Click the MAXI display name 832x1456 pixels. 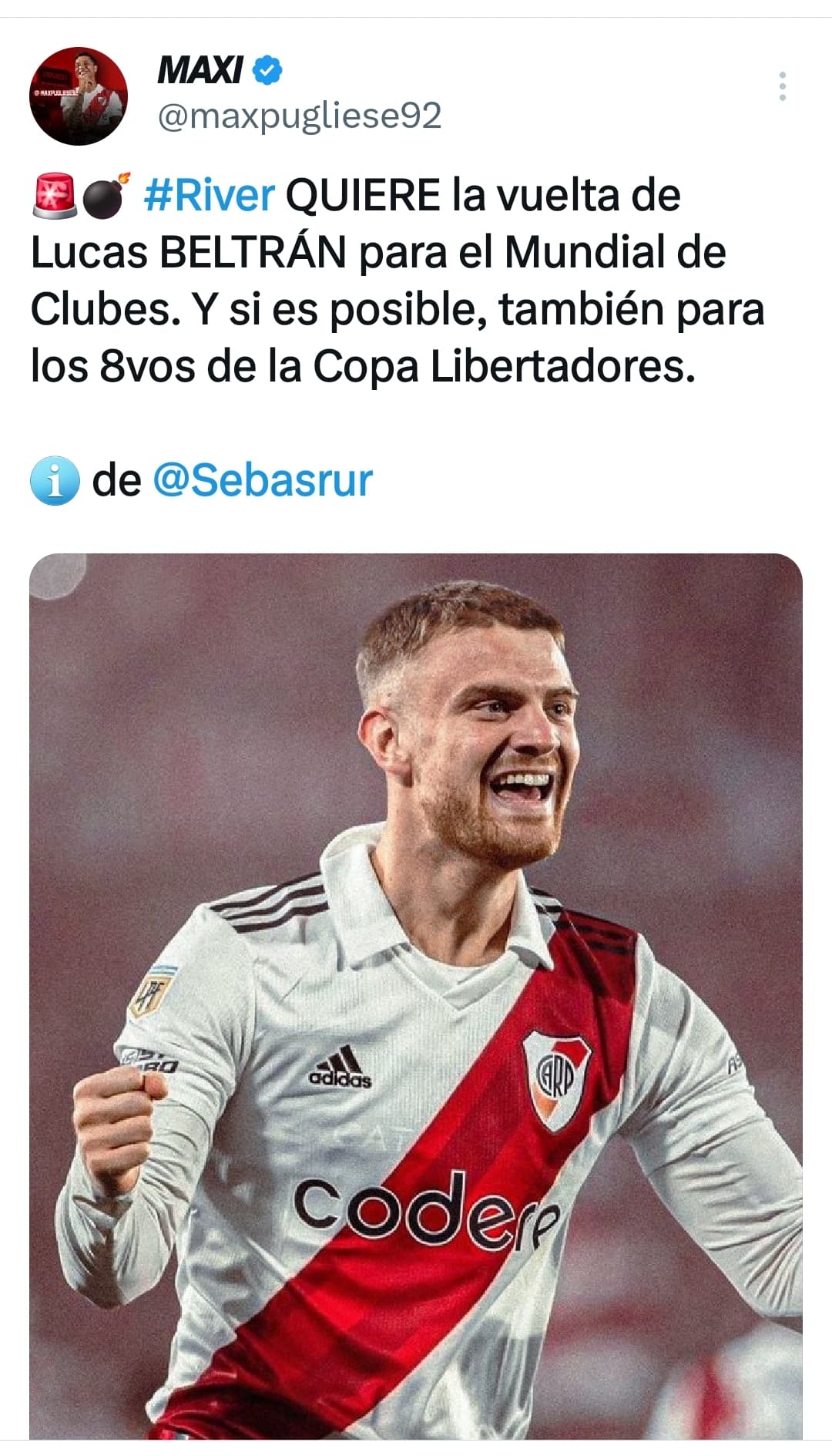pos(200,71)
